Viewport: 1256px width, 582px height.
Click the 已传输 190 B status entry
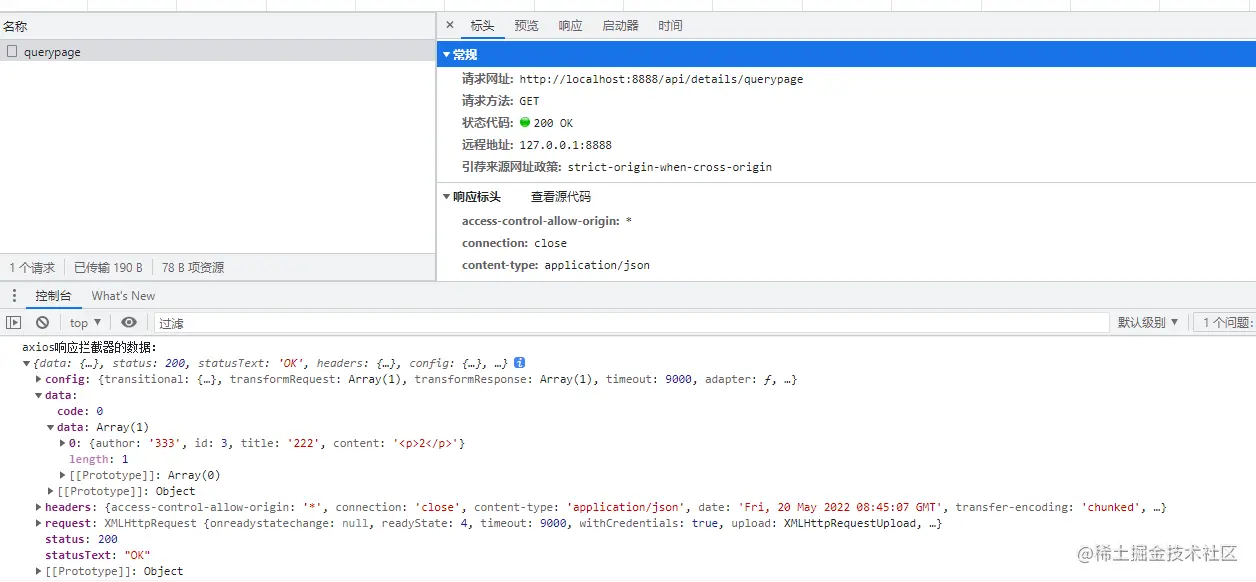tap(108, 268)
